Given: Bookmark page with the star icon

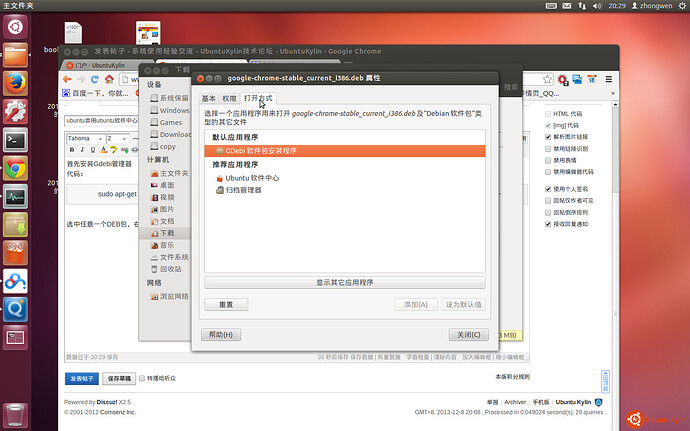Looking at the screenshot, I should click(547, 79).
